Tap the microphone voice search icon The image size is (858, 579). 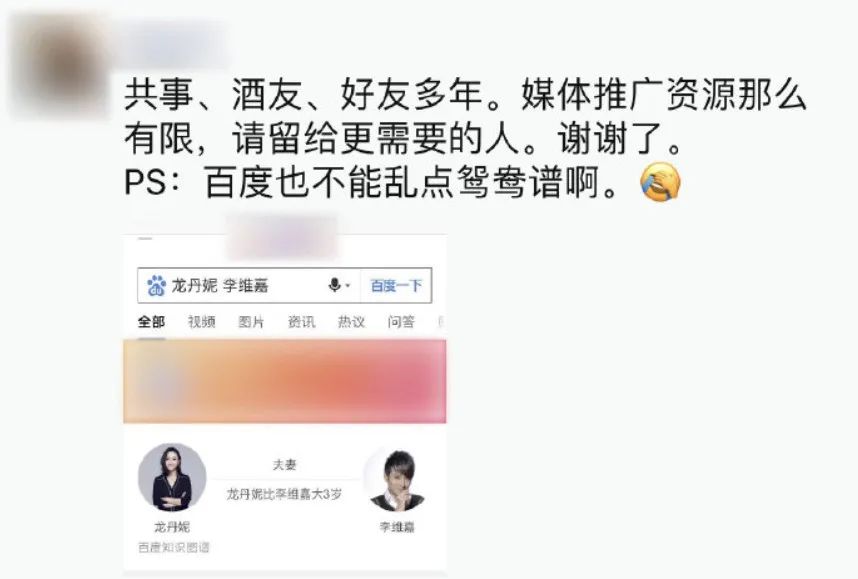coord(334,285)
